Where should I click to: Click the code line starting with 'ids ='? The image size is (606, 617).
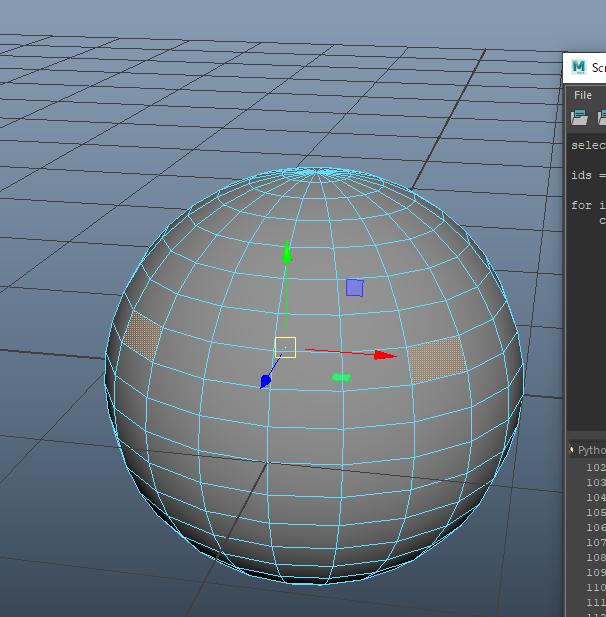tap(588, 175)
